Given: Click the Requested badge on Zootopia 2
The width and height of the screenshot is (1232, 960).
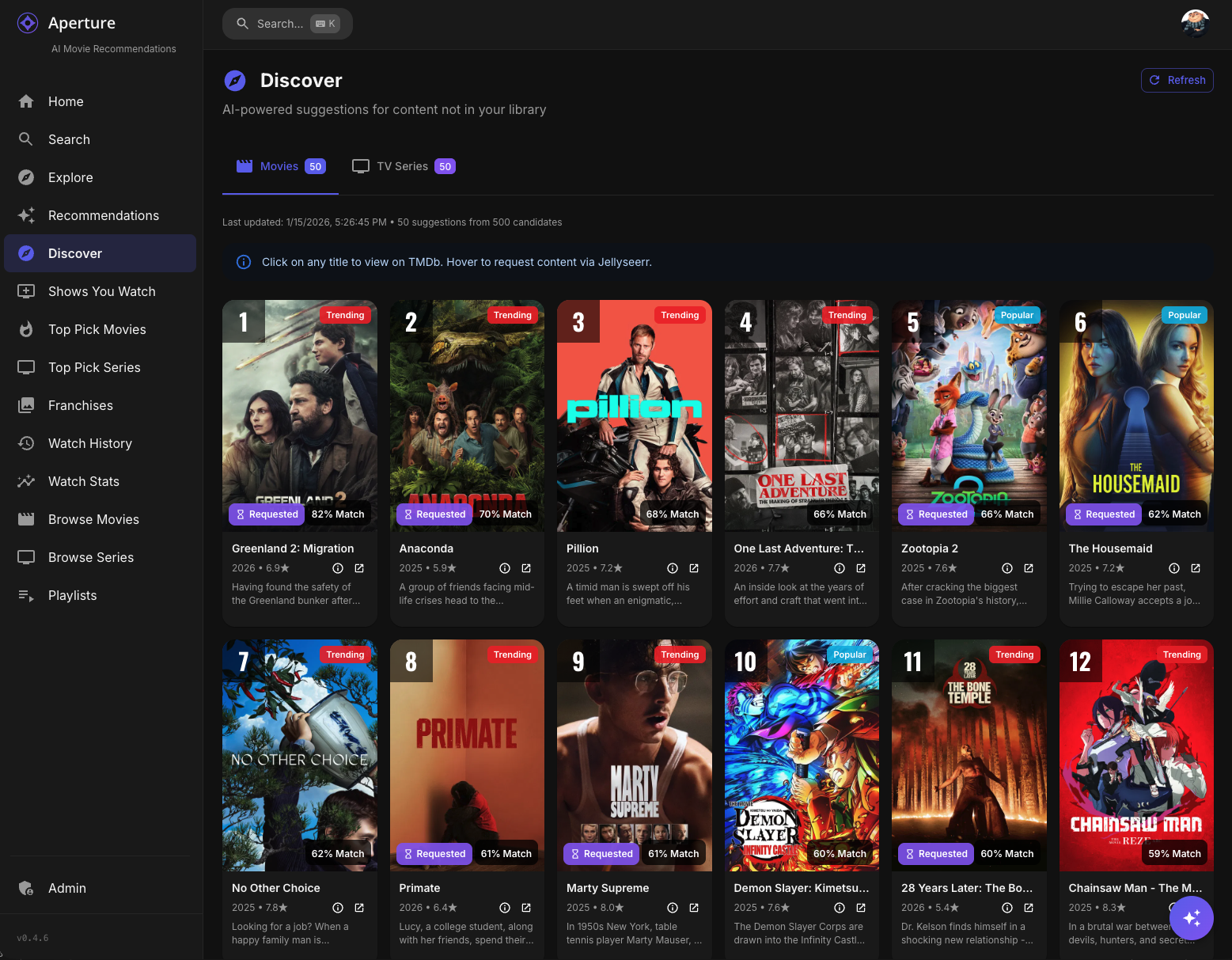Looking at the screenshot, I should pyautogui.click(x=936, y=514).
